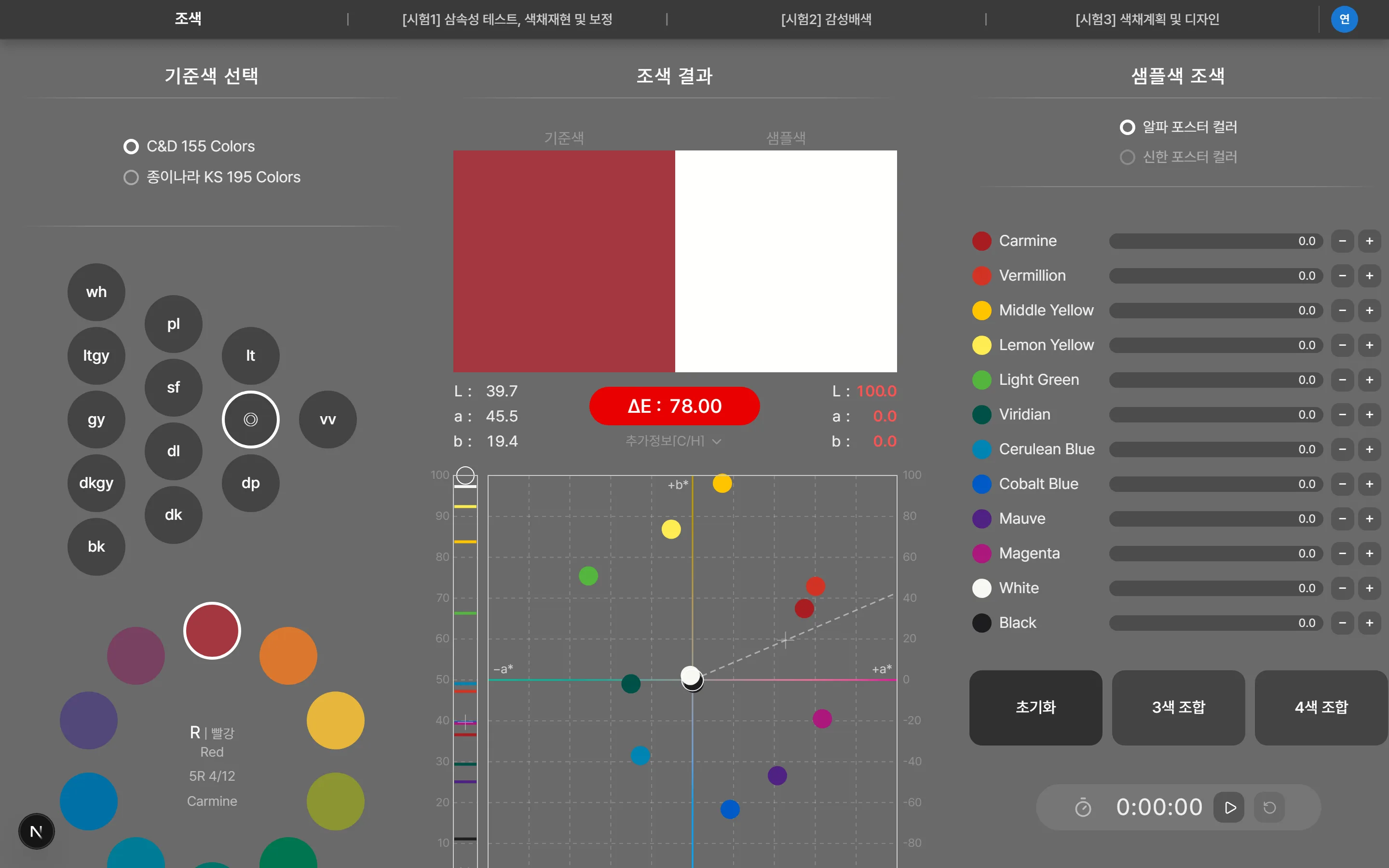The height and width of the screenshot is (868, 1389).
Task: Adjust the Black amount slider
Action: click(1216, 623)
